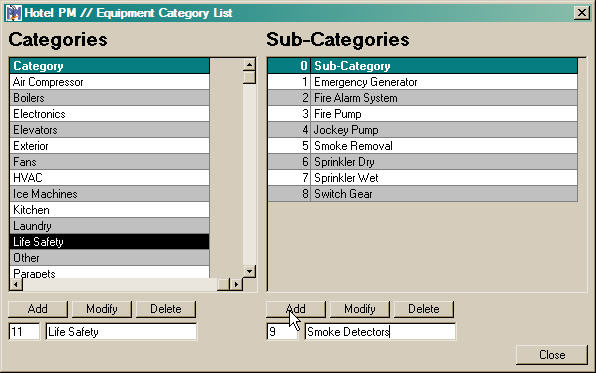Select the Elevators category
Screen dimensions: 596x373
click(x=109, y=130)
